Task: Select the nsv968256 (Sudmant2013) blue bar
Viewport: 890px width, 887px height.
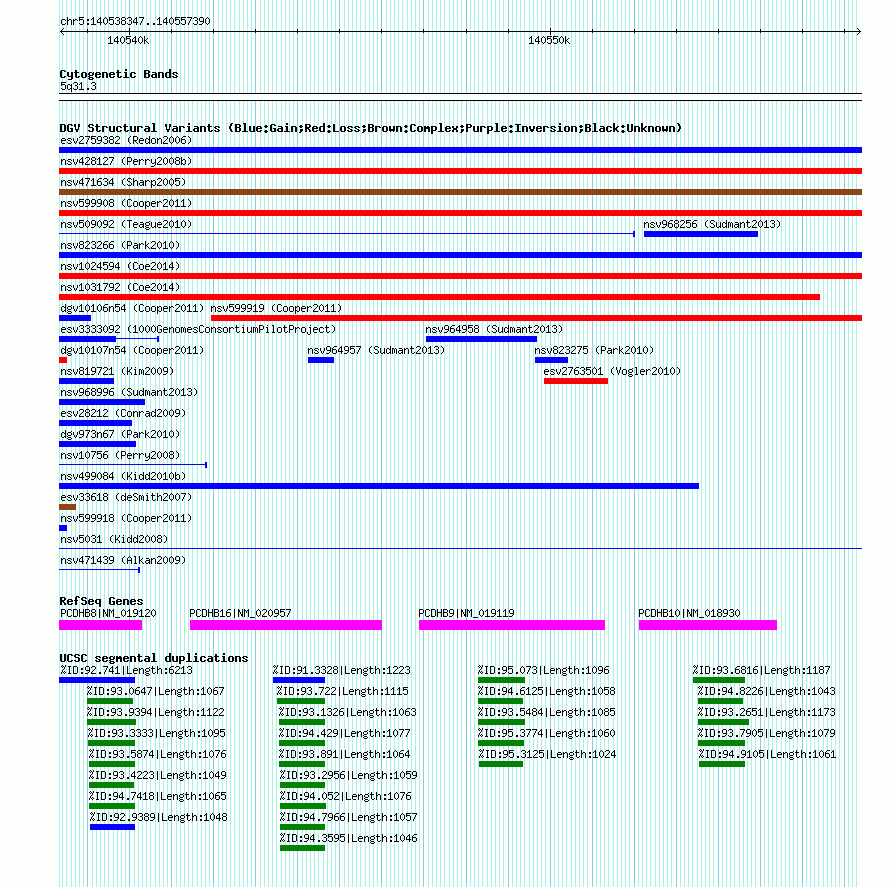Action: pos(701,234)
